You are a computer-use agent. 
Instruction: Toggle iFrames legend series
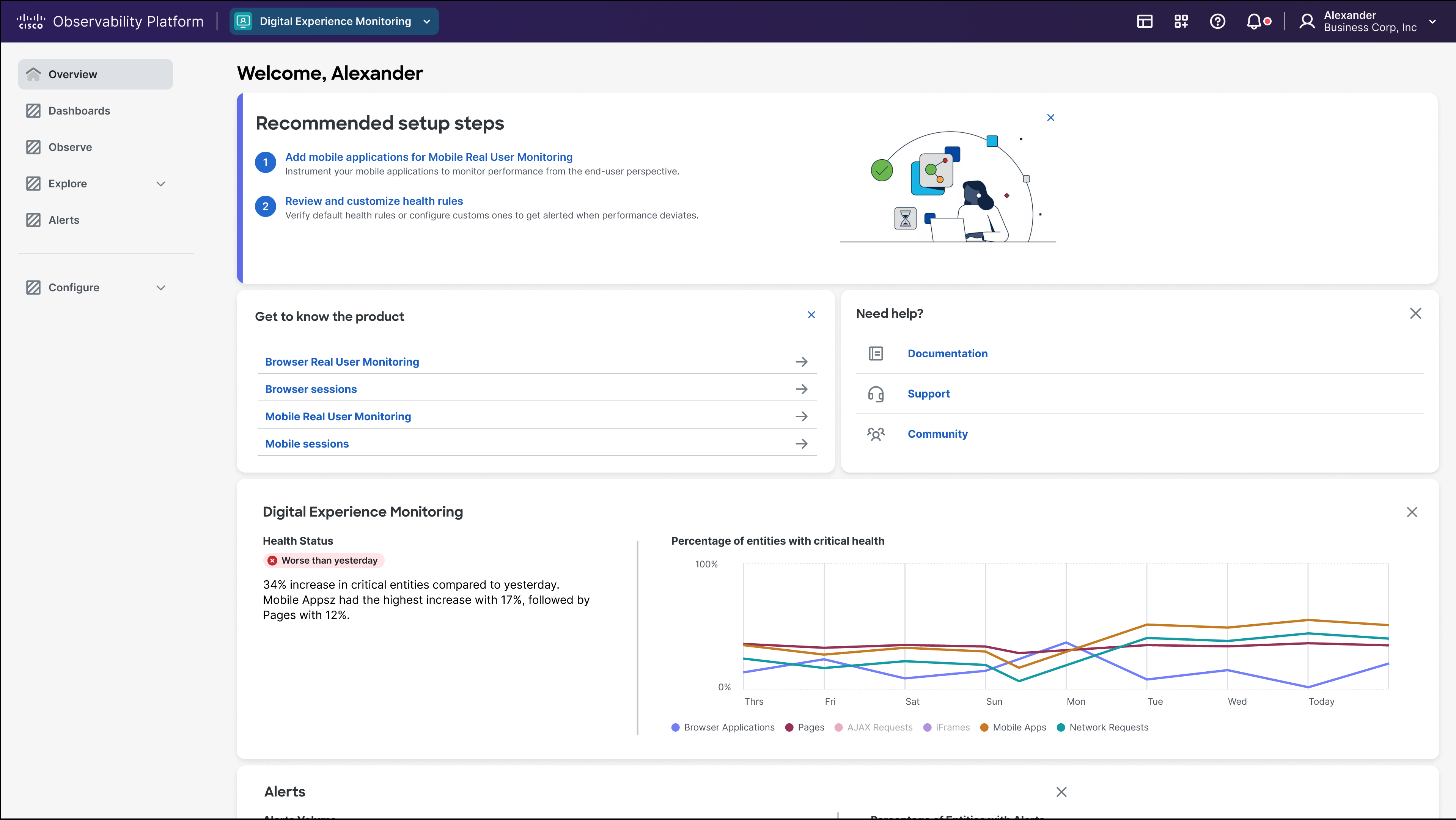[x=952, y=727]
